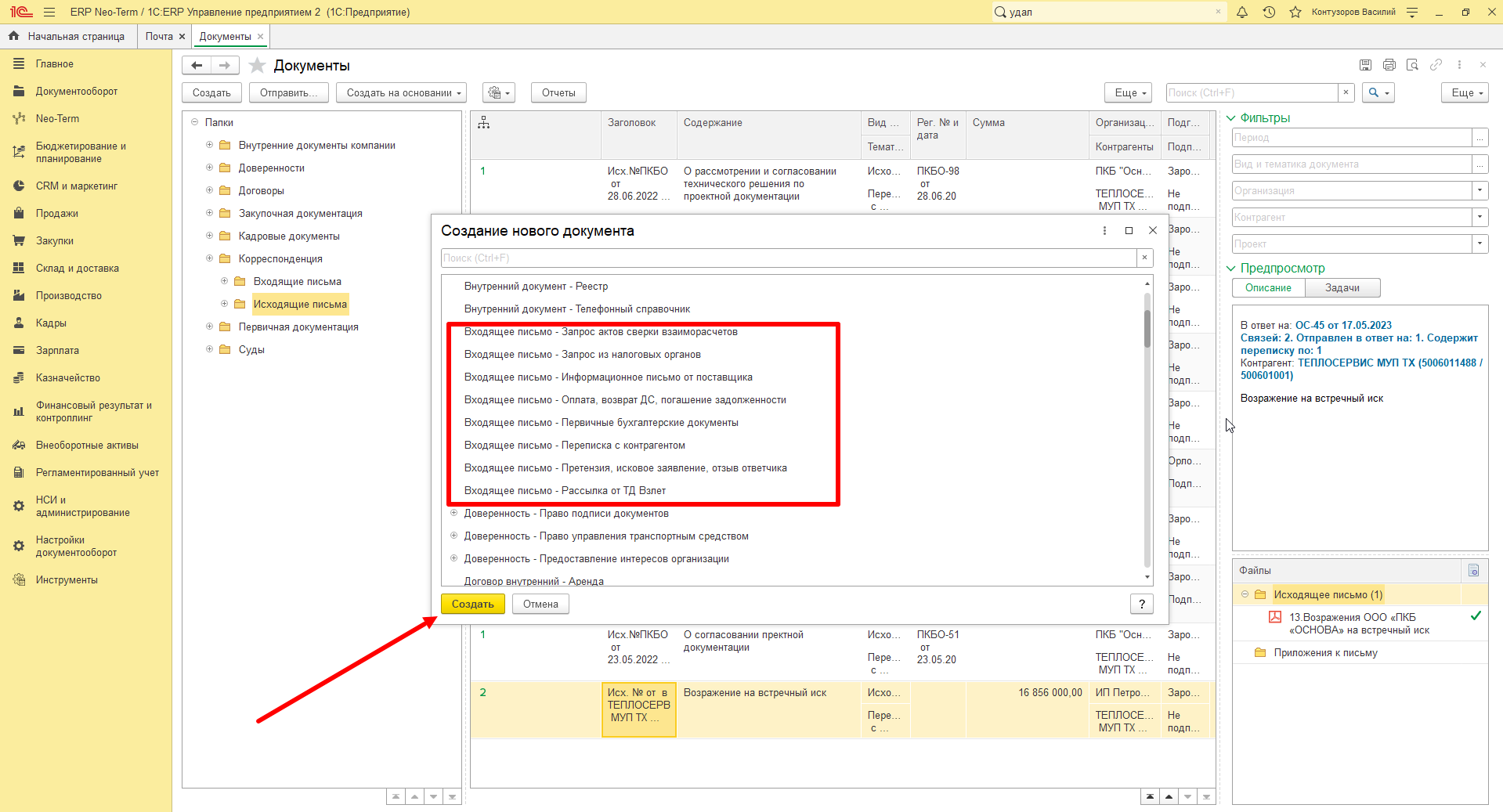Open favorites star in title bar
This screenshot has width=1503, height=812.
1295,12
